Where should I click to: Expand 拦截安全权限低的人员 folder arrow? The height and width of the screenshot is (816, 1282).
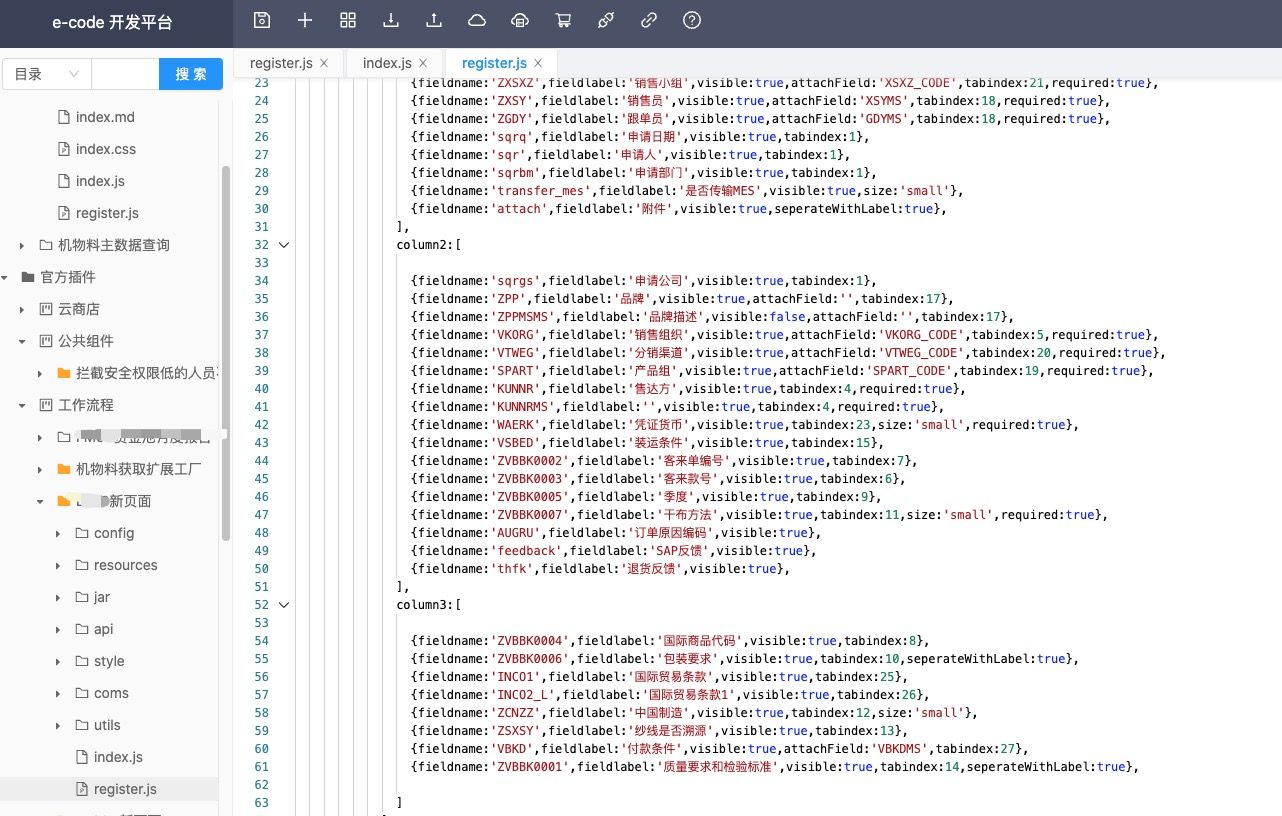coord(40,373)
